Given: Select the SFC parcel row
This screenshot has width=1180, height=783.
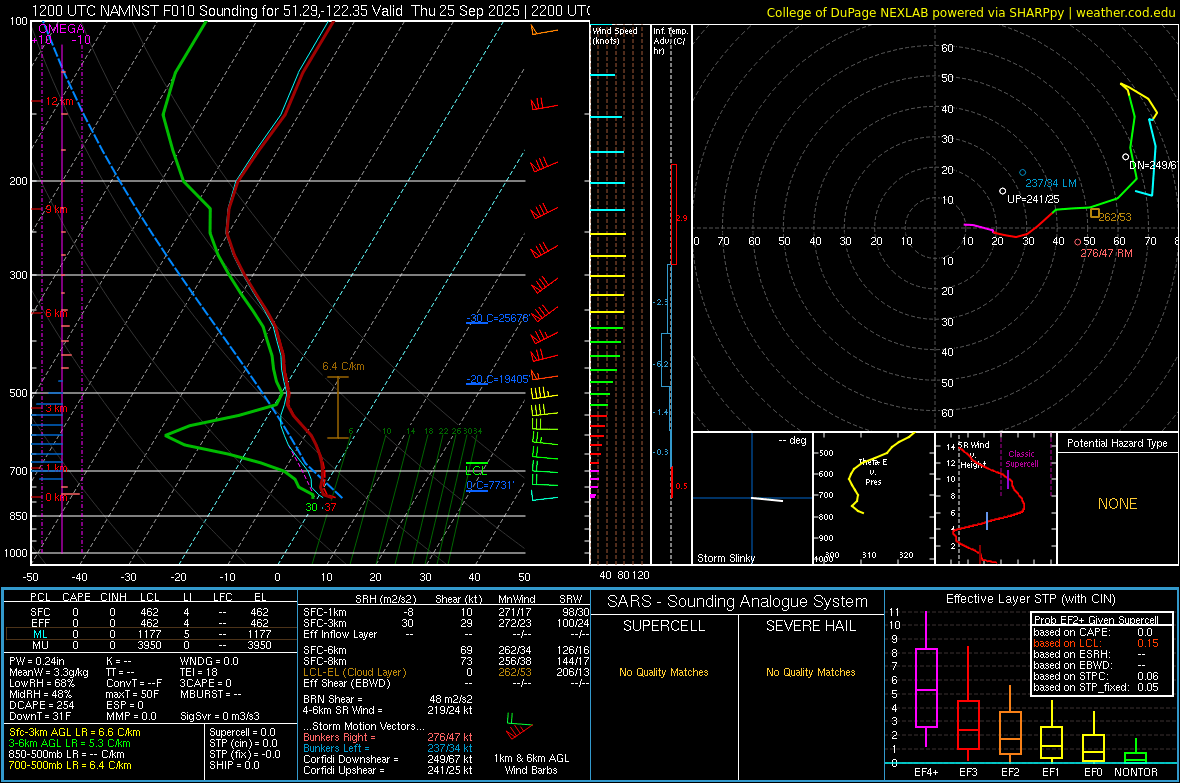Looking at the screenshot, I should pyautogui.click(x=151, y=612).
